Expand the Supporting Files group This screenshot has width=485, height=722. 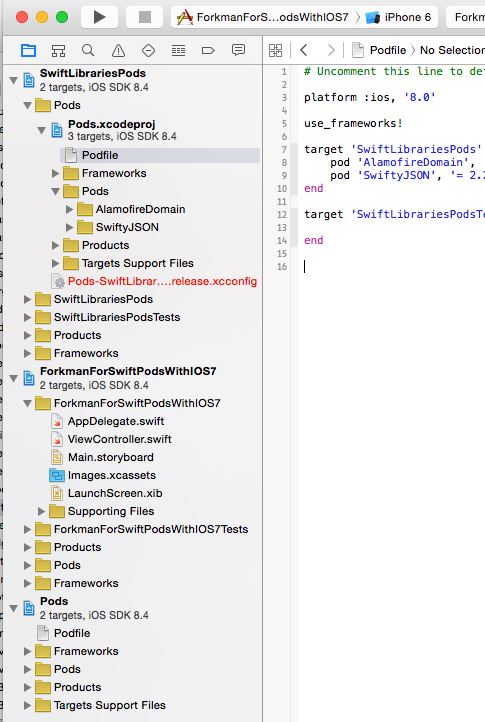coord(41,512)
